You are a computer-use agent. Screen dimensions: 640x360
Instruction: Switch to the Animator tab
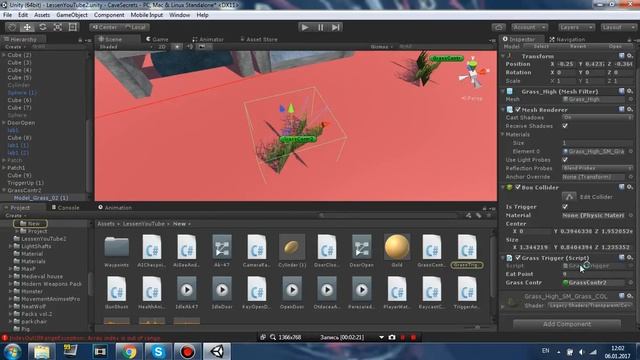click(208, 39)
